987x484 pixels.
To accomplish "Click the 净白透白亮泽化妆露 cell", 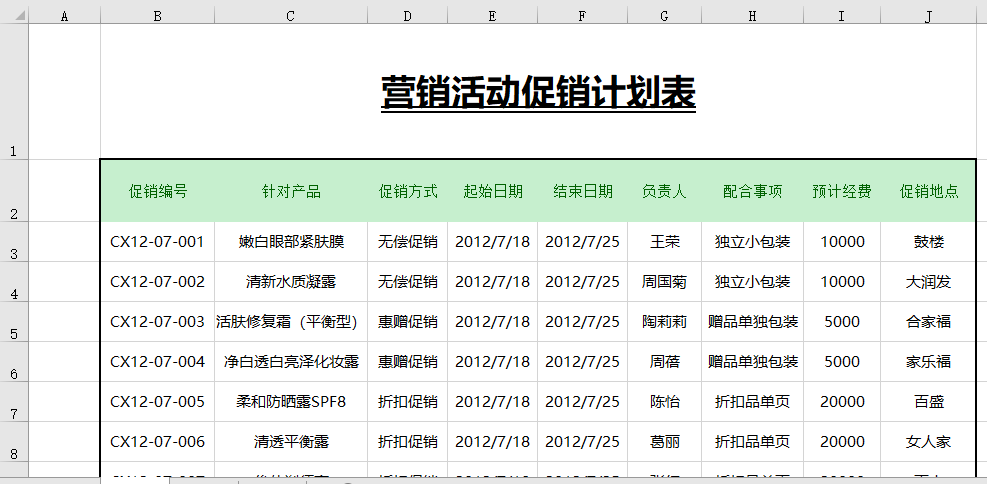I will point(290,362).
